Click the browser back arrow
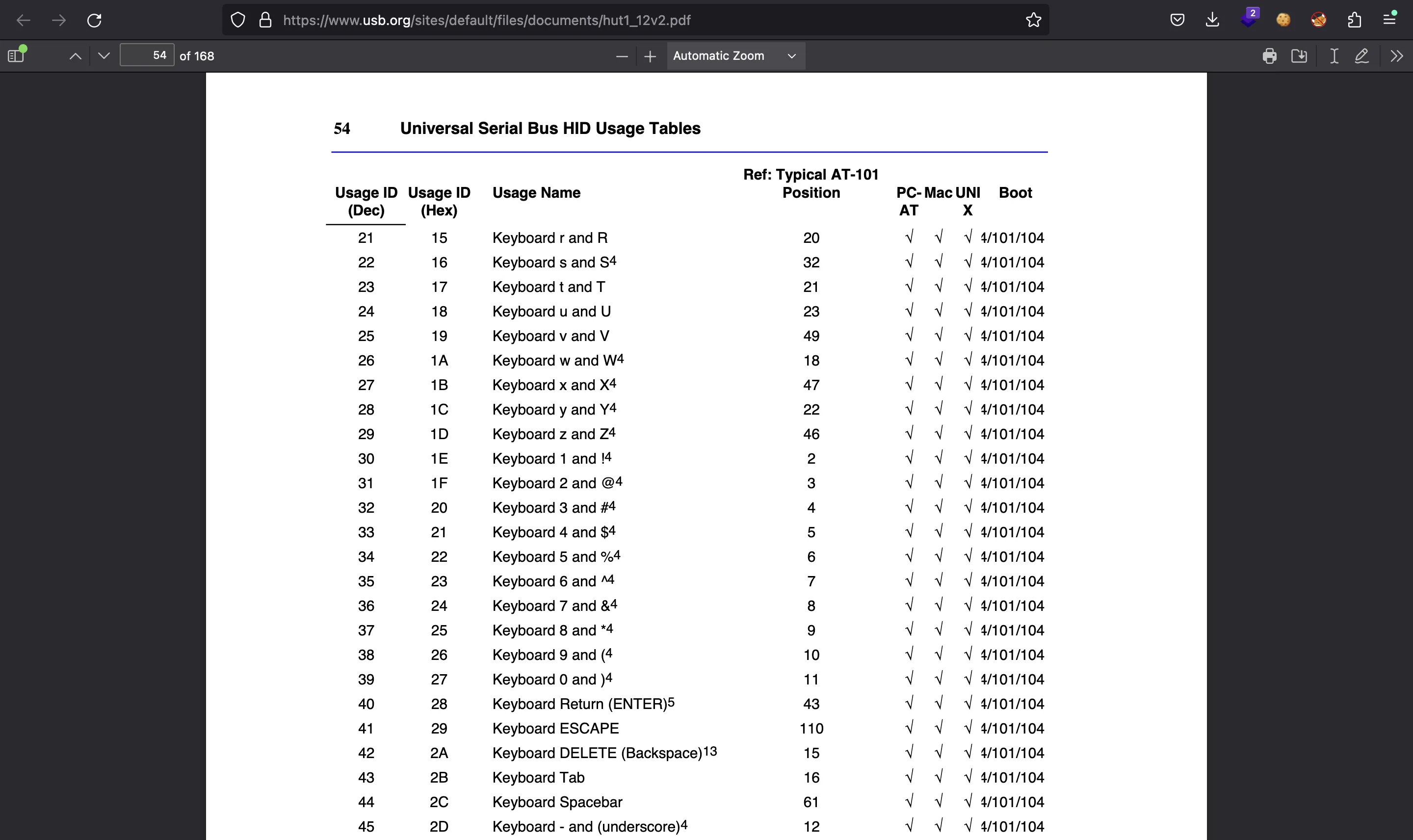This screenshot has height=840, width=1413. [x=23, y=21]
